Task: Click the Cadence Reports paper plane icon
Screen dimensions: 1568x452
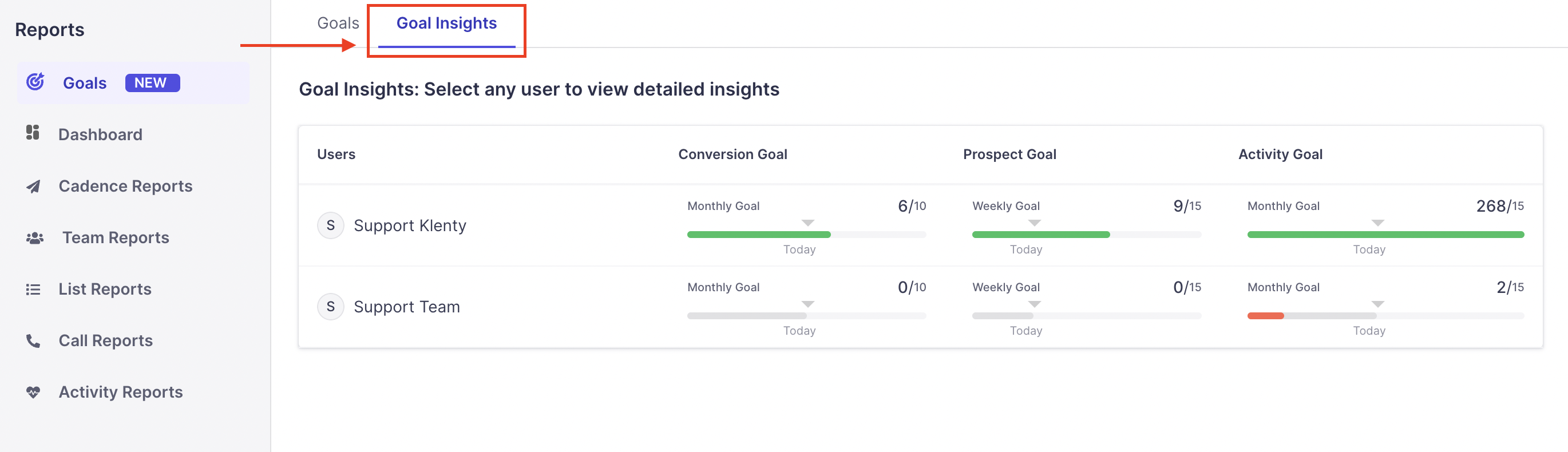Action: pyautogui.click(x=34, y=186)
